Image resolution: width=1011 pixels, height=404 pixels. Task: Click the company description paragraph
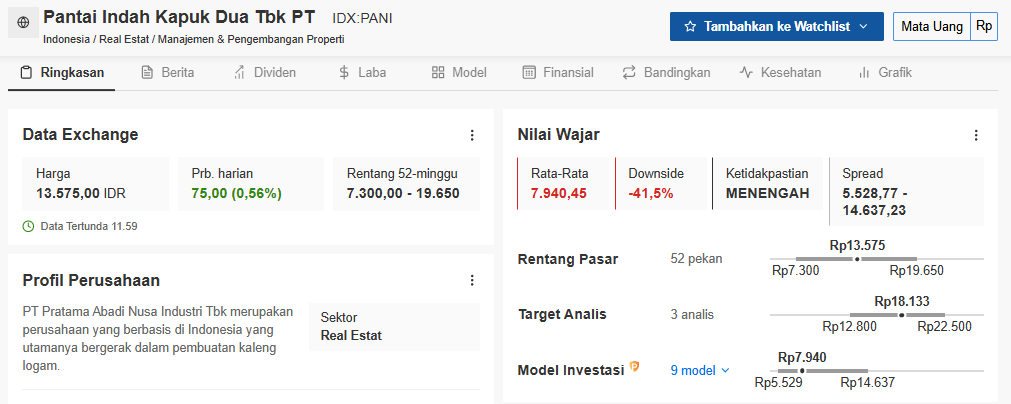[x=158, y=339]
